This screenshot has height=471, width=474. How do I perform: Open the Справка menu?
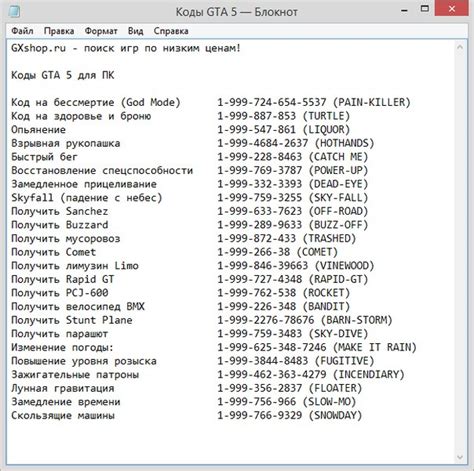tap(171, 31)
